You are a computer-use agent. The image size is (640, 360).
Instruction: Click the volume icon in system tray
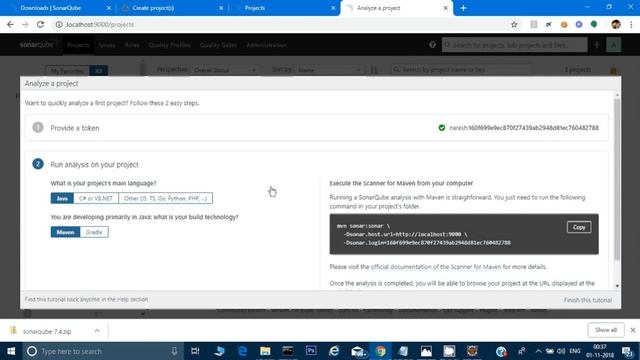click(561, 351)
